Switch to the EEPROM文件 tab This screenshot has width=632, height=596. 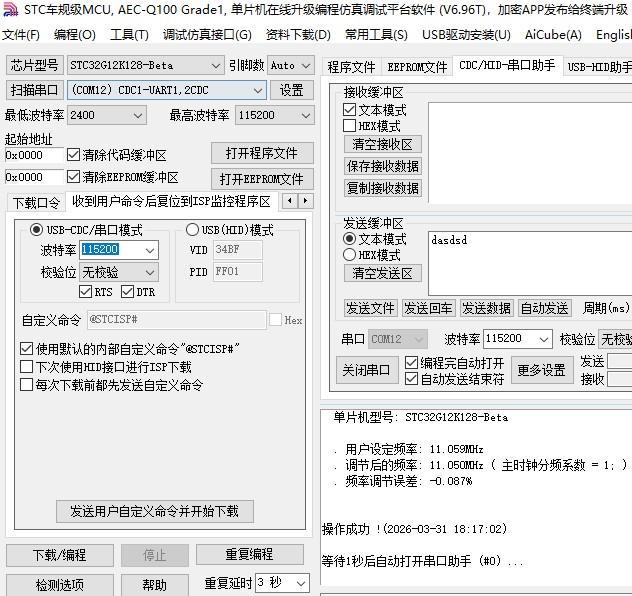pyautogui.click(x=417, y=66)
